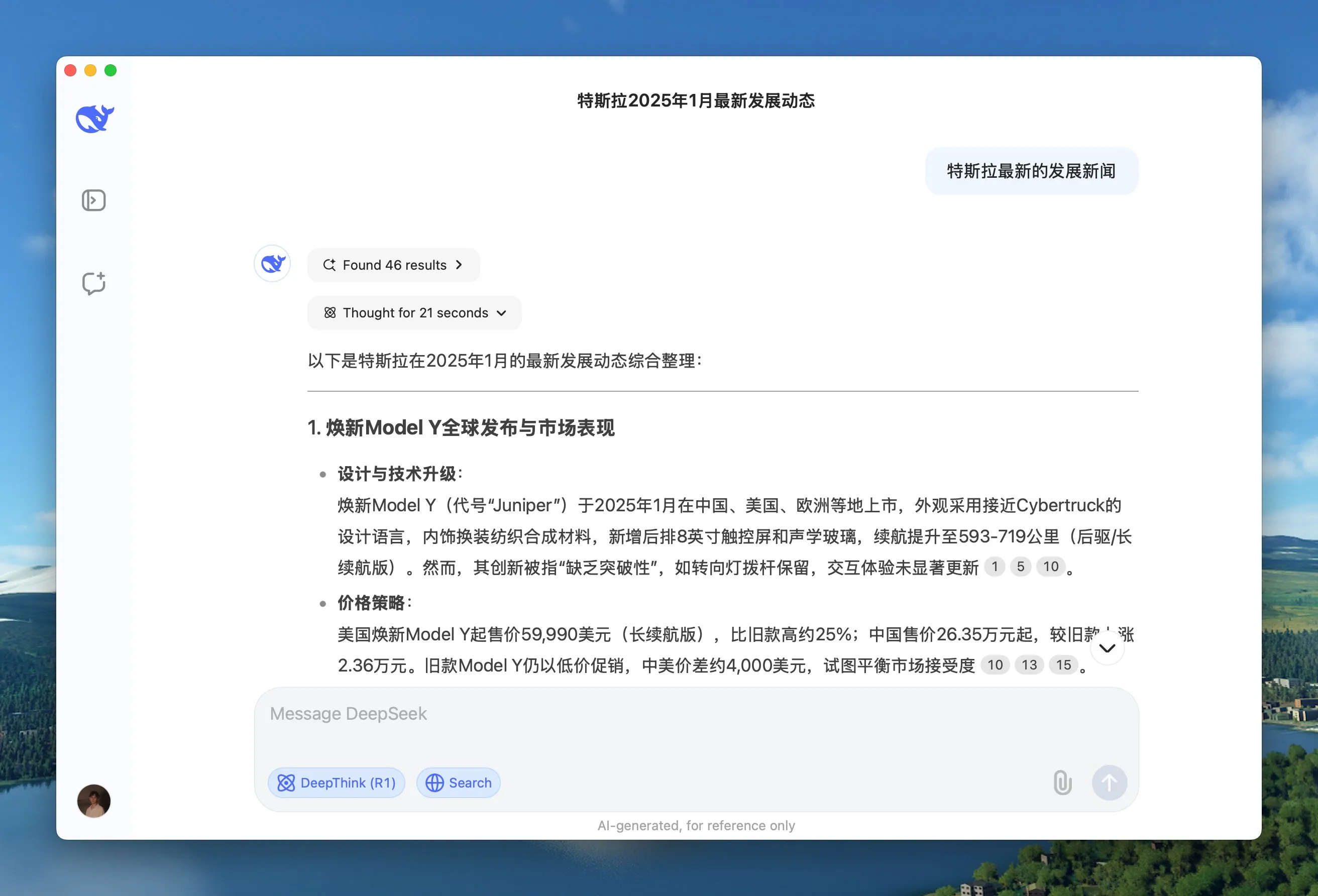This screenshot has width=1318, height=896.
Task: Open citation 5 reference badge
Action: (x=1020, y=567)
